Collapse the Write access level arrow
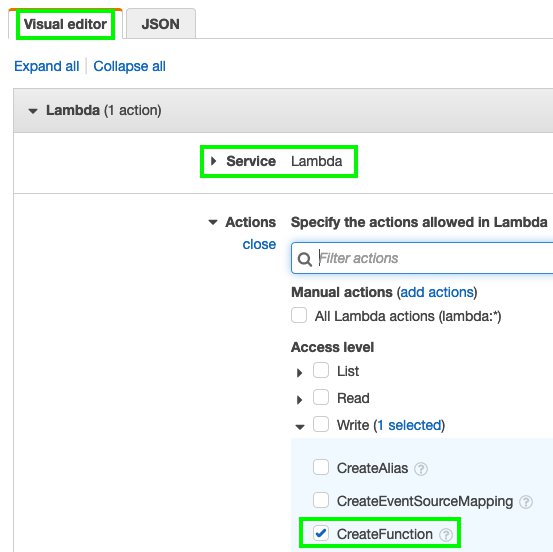 pyautogui.click(x=300, y=427)
